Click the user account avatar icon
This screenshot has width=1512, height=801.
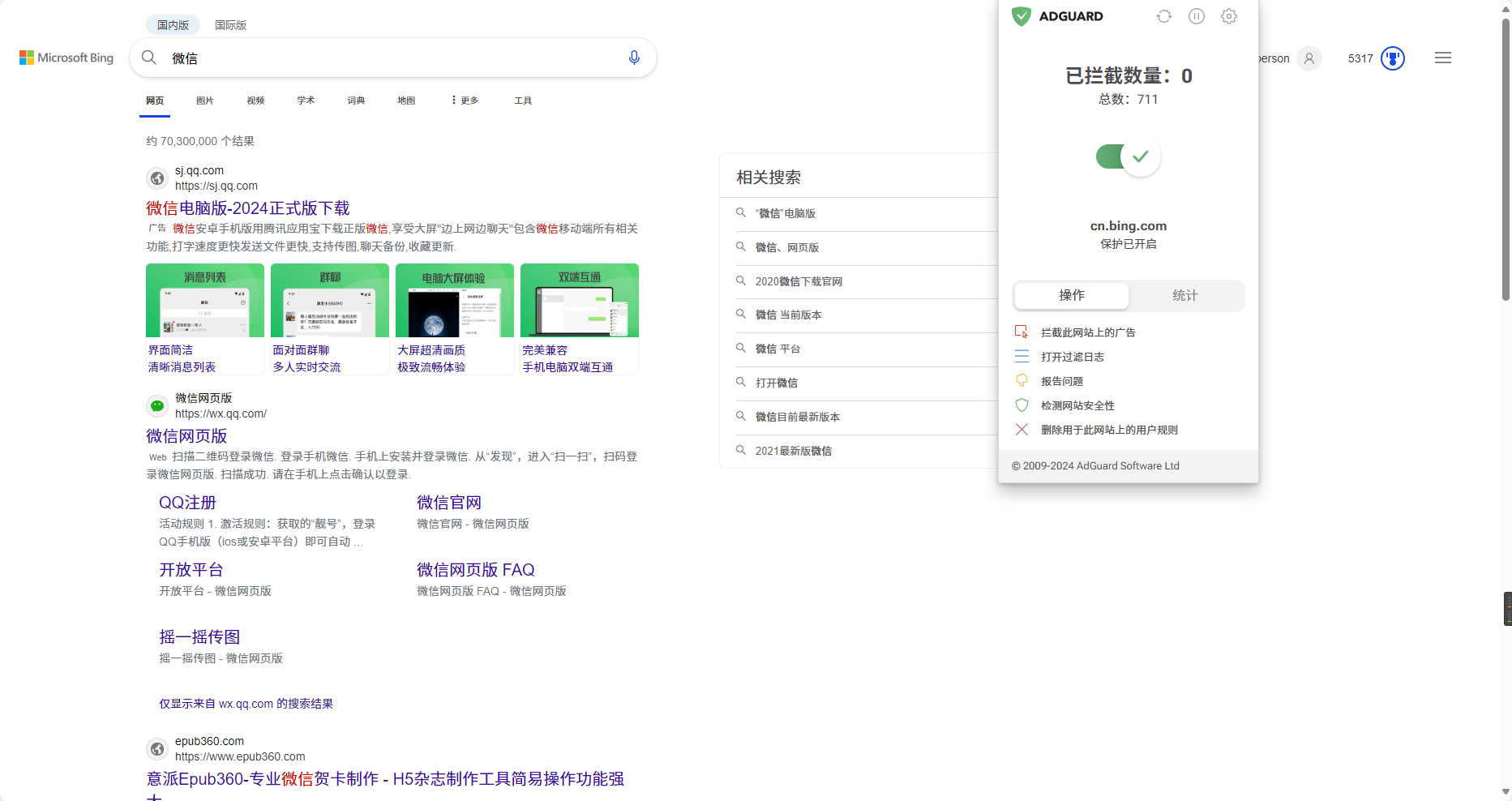click(1309, 58)
